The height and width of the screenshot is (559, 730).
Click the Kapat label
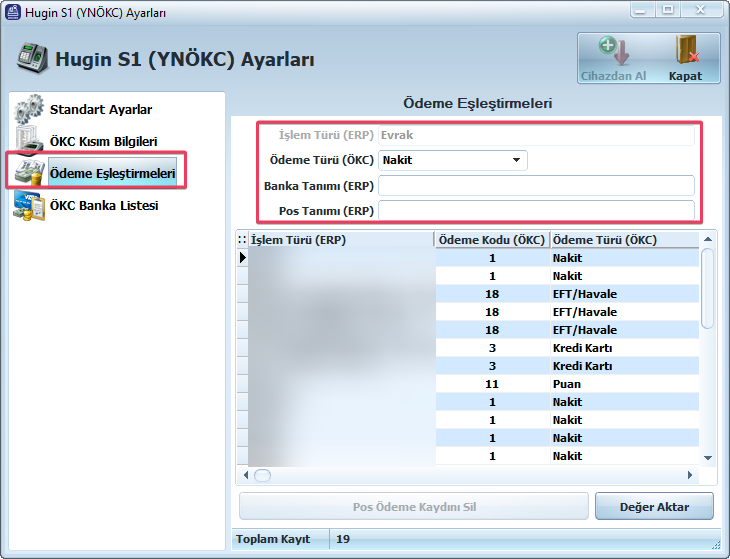click(685, 76)
